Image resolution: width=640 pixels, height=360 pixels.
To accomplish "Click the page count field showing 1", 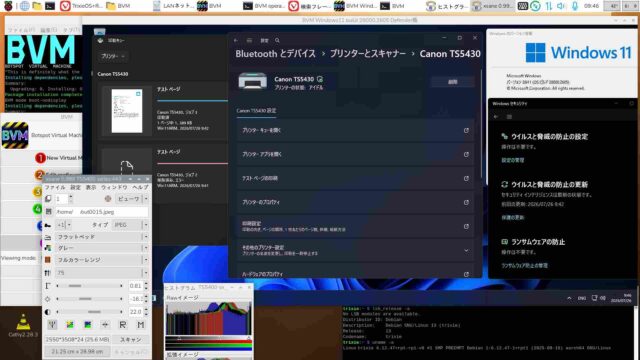I will tap(61, 199).
